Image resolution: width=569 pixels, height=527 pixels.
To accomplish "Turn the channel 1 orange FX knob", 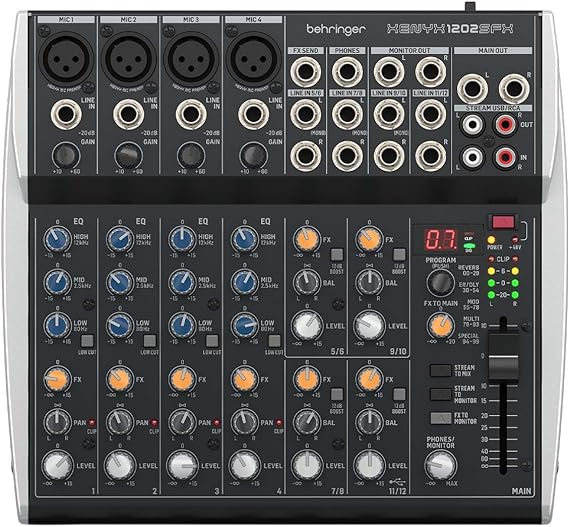I will pos(57,379).
